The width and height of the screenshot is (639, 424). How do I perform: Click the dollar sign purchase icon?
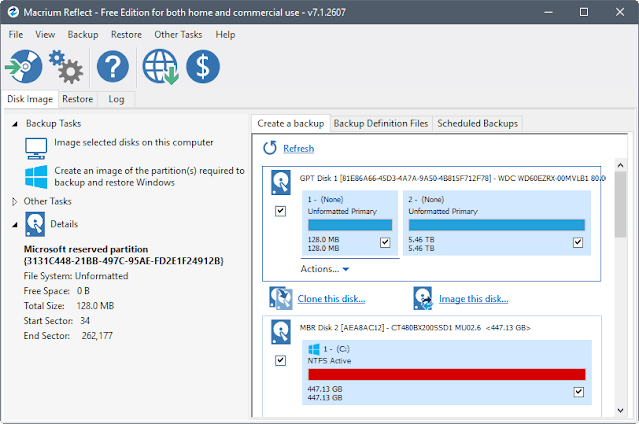(203, 66)
